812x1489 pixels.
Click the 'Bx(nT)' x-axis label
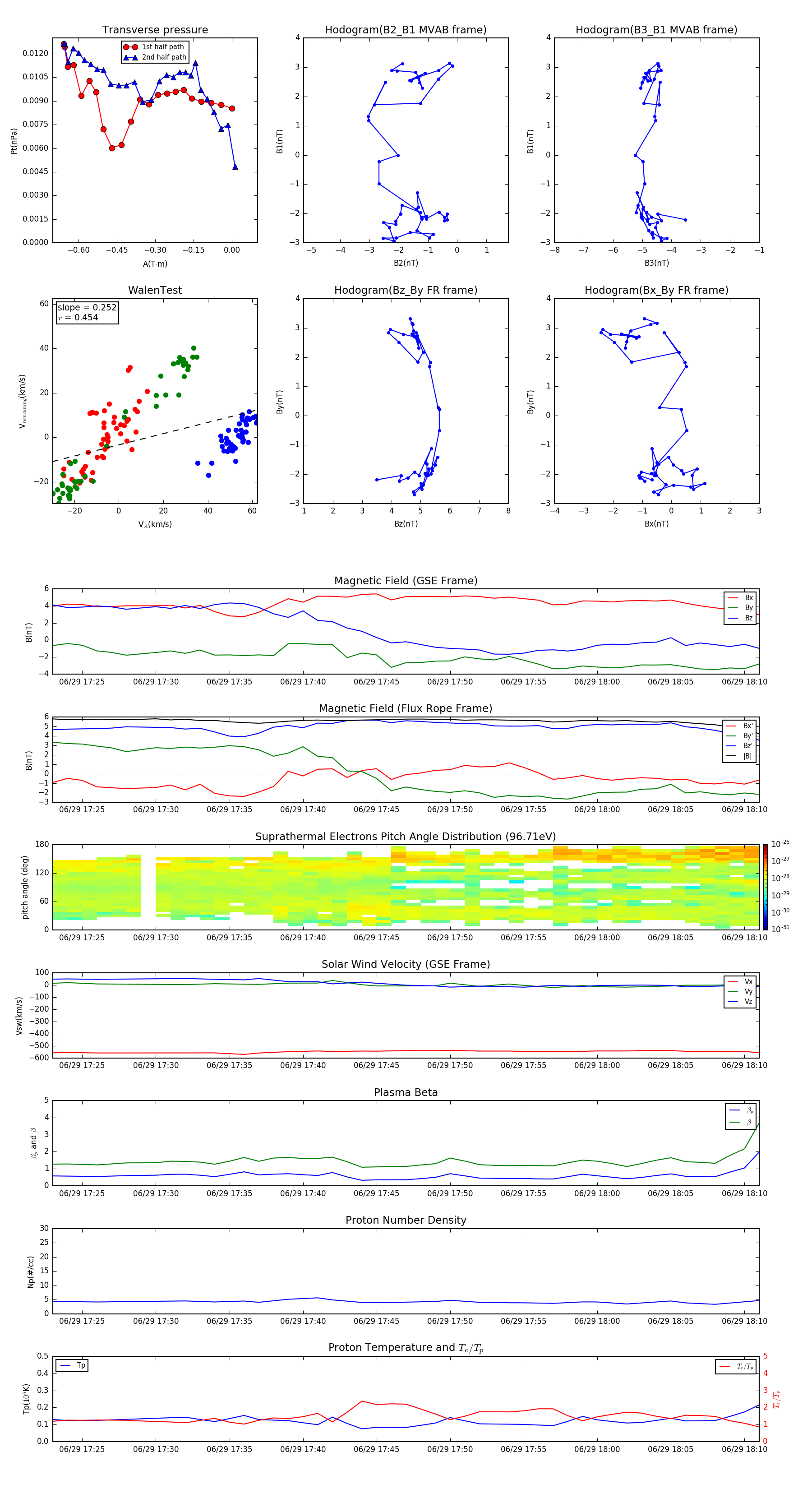[656, 524]
